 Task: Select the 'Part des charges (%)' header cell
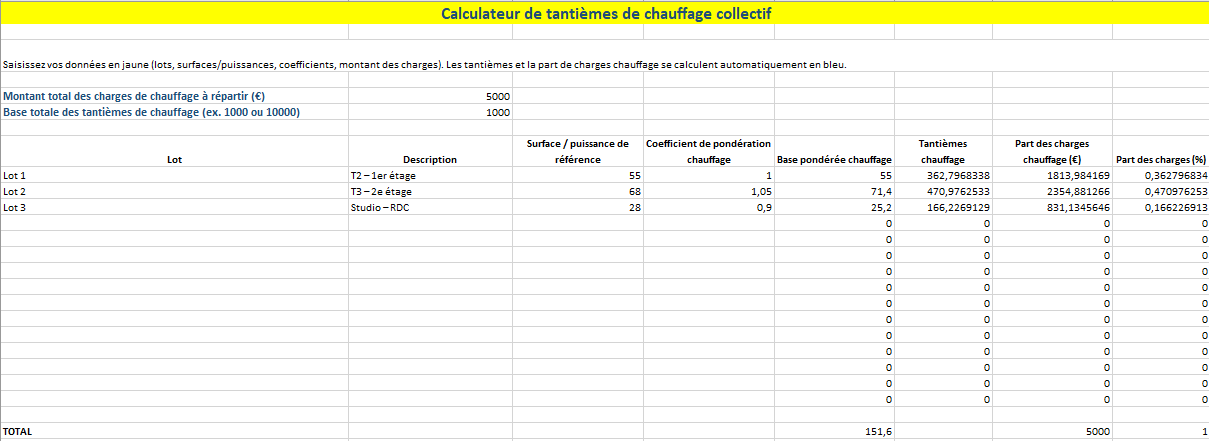coord(1160,159)
